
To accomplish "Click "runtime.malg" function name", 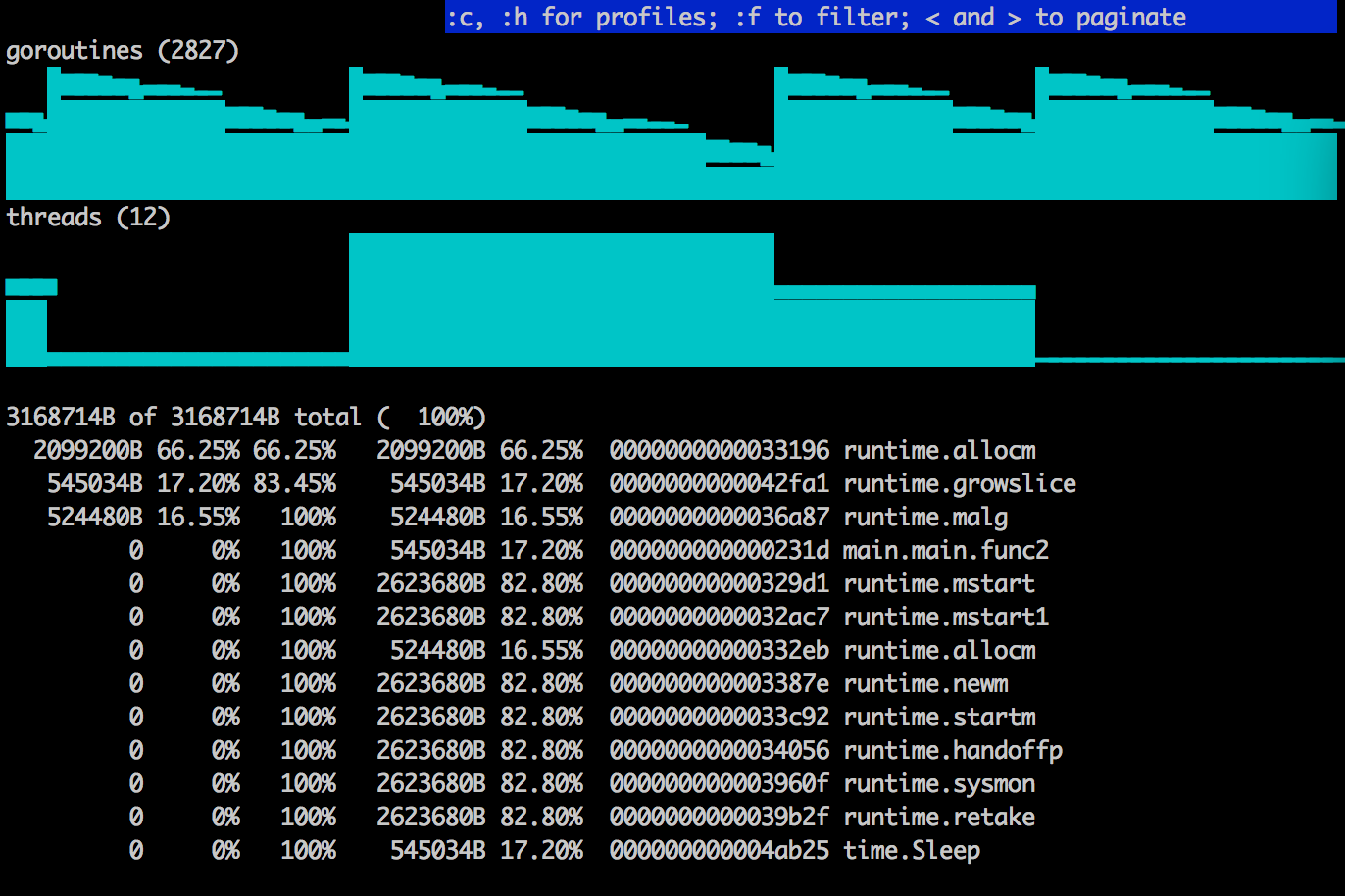I will coord(925,517).
